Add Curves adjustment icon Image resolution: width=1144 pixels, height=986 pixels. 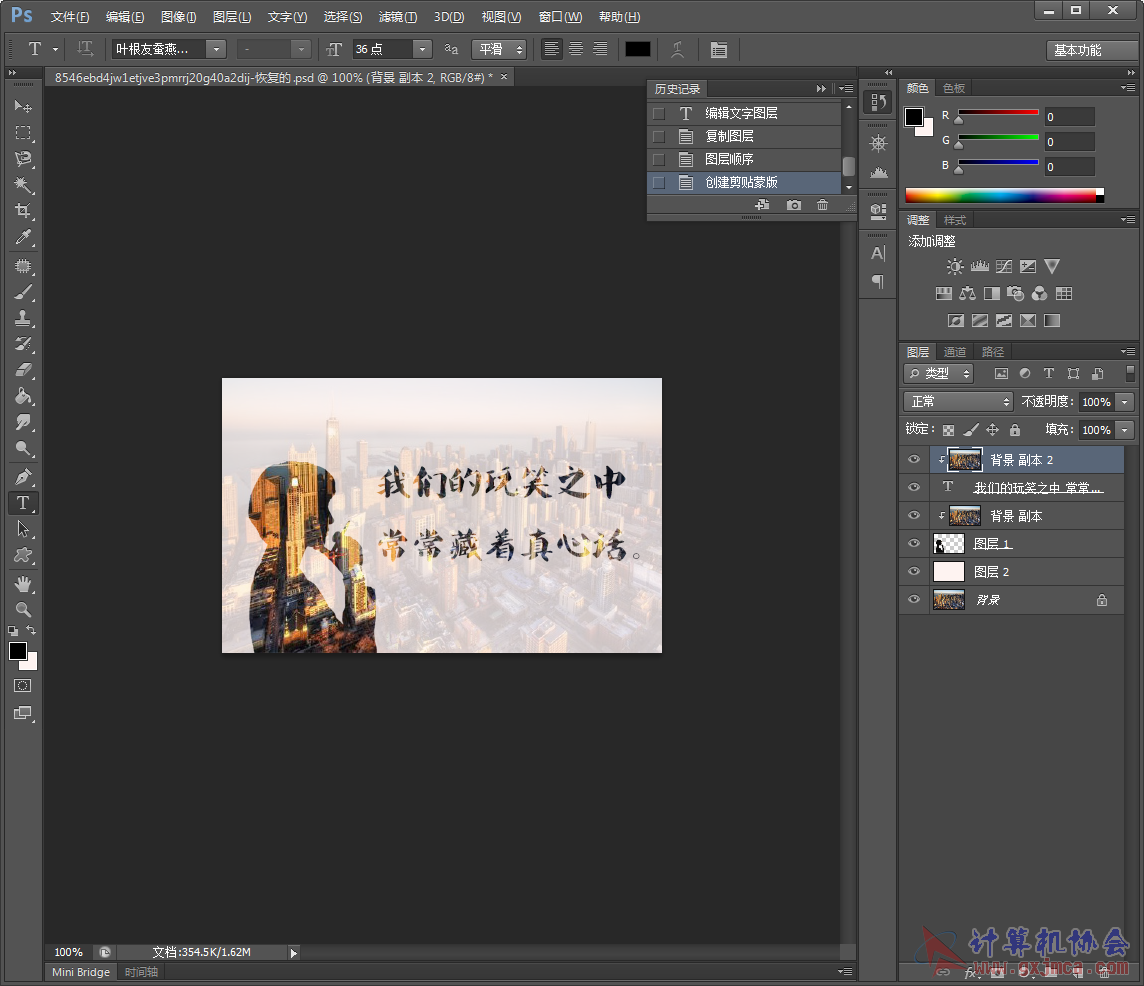(x=1004, y=266)
